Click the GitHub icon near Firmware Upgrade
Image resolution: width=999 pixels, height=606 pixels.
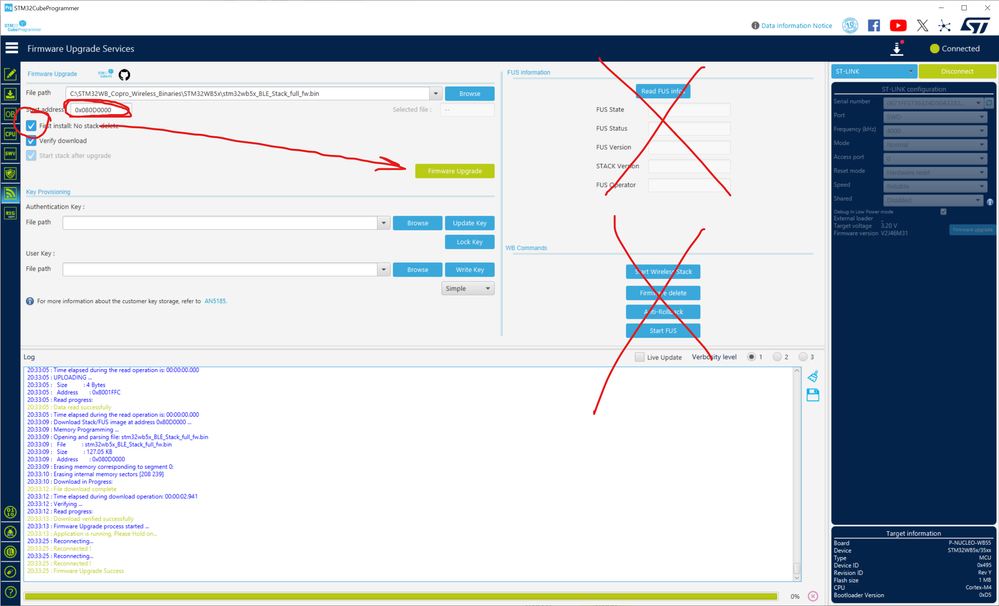pyautogui.click(x=124, y=75)
